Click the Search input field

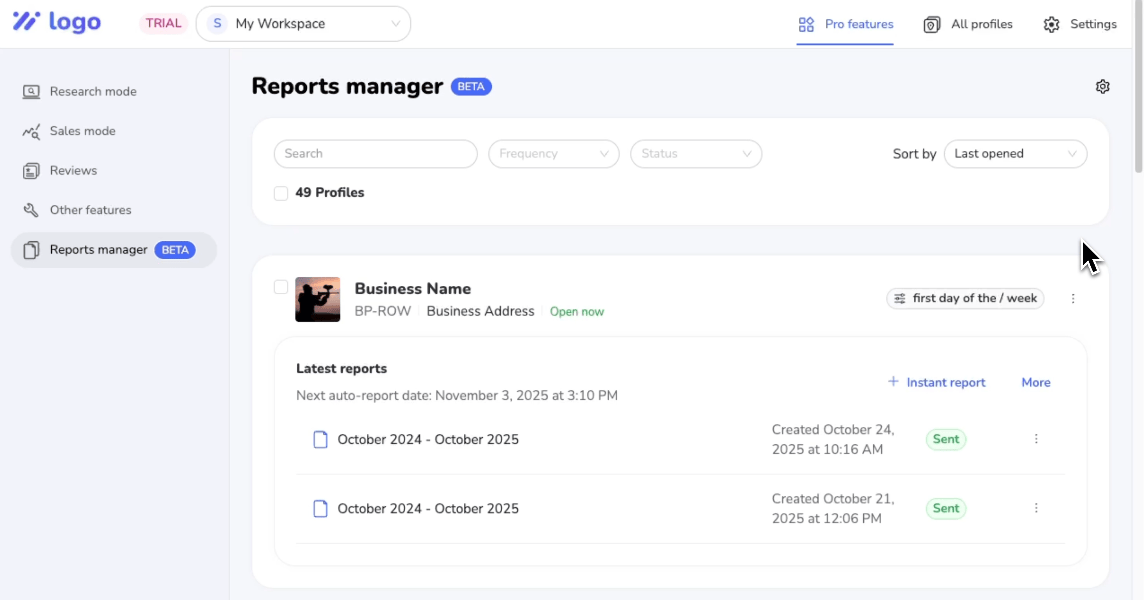(x=375, y=154)
